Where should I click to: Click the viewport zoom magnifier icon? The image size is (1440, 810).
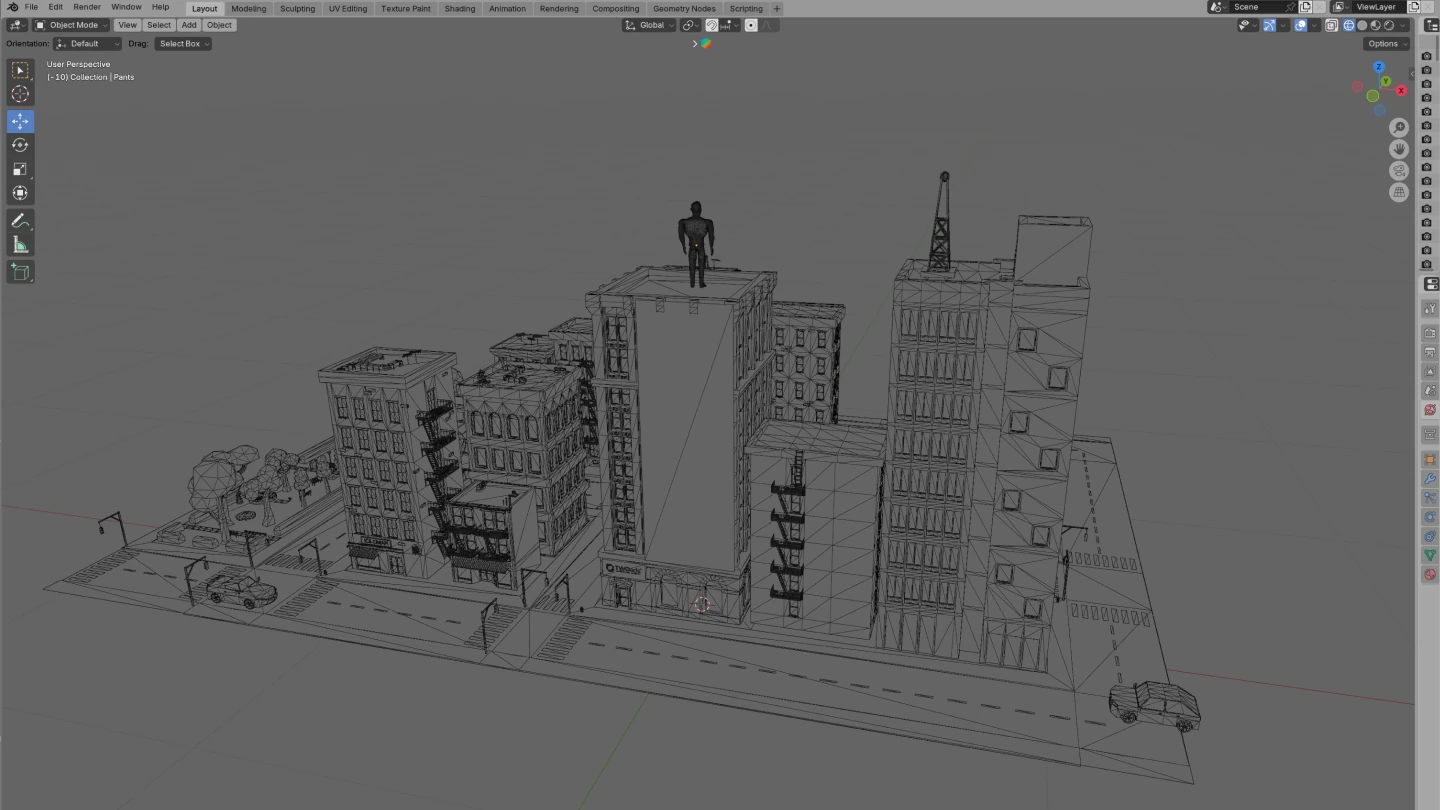[x=1399, y=127]
